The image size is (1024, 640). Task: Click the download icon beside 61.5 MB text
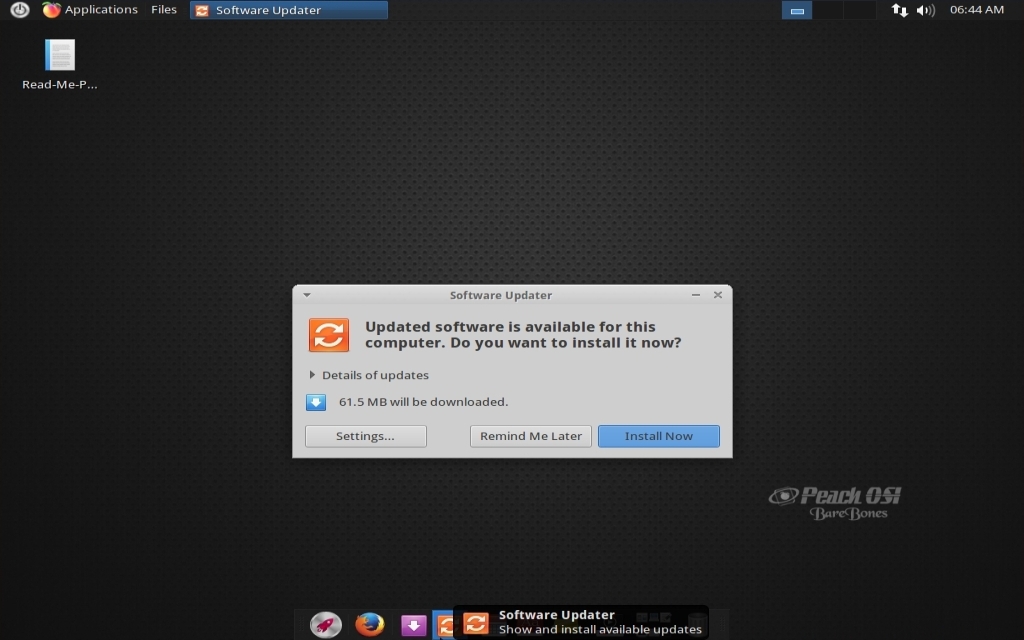click(x=317, y=401)
